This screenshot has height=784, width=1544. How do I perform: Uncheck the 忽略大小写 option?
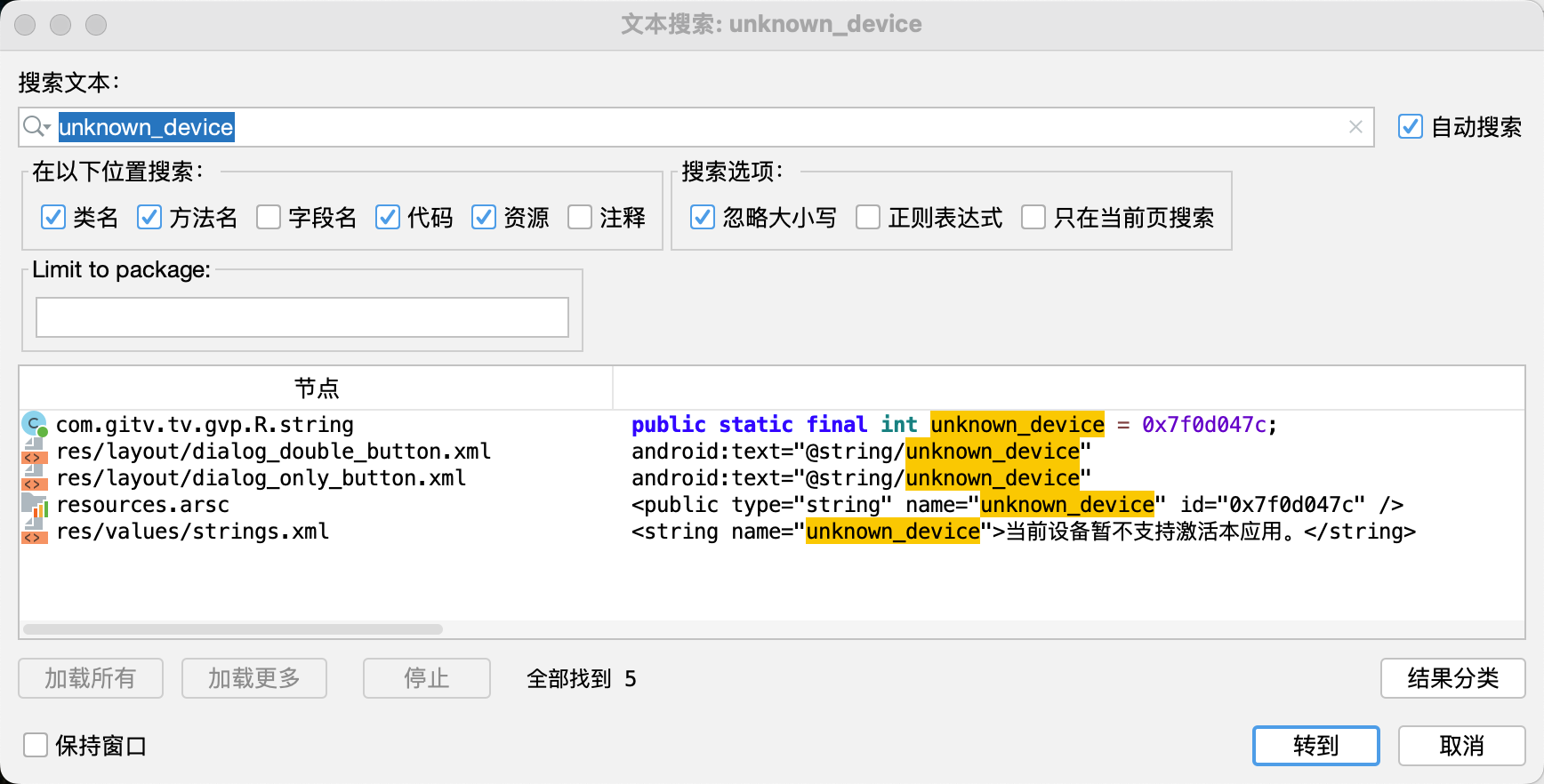[x=703, y=218]
